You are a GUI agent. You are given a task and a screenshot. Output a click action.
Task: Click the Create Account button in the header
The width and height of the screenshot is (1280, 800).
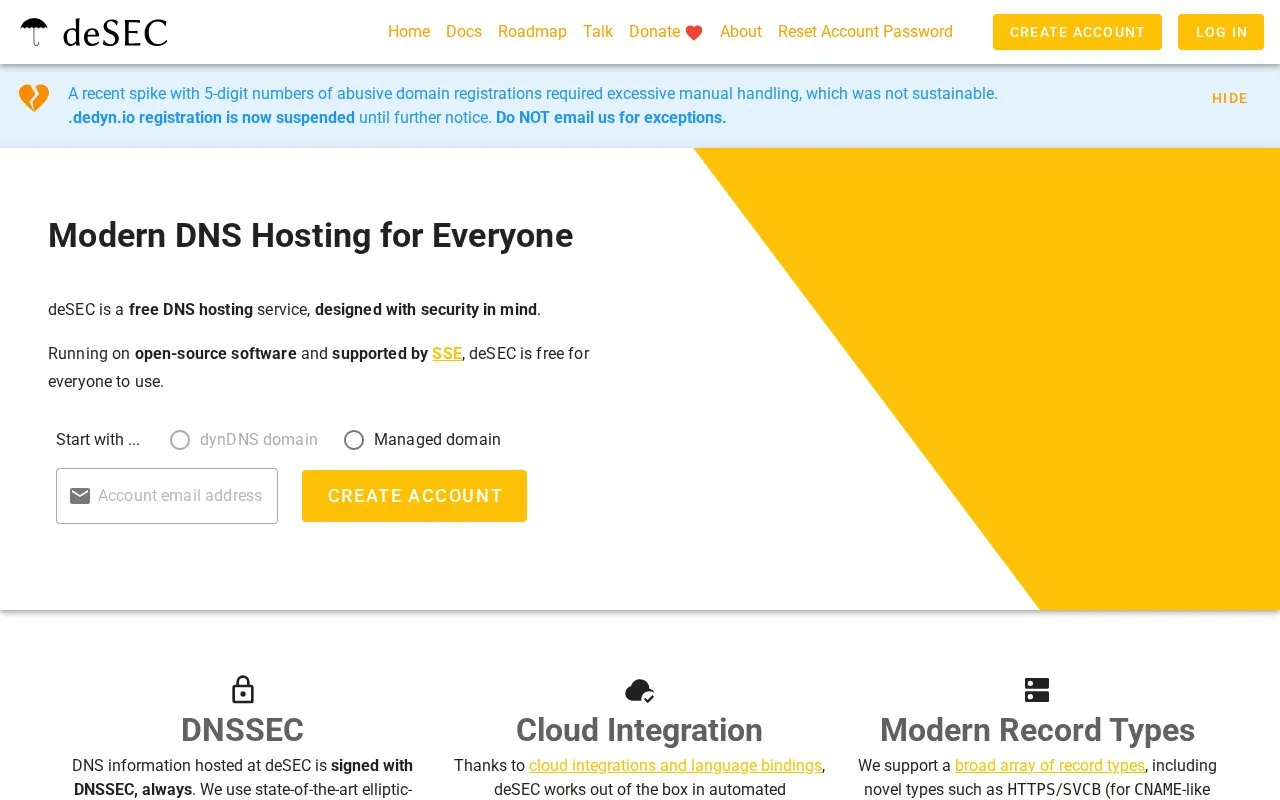pyautogui.click(x=1077, y=32)
